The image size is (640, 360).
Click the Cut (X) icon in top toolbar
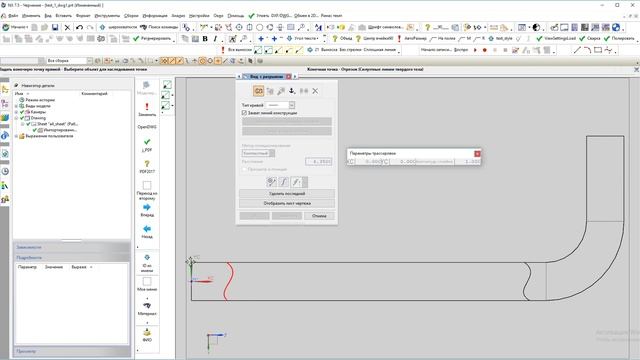[x=67, y=27]
